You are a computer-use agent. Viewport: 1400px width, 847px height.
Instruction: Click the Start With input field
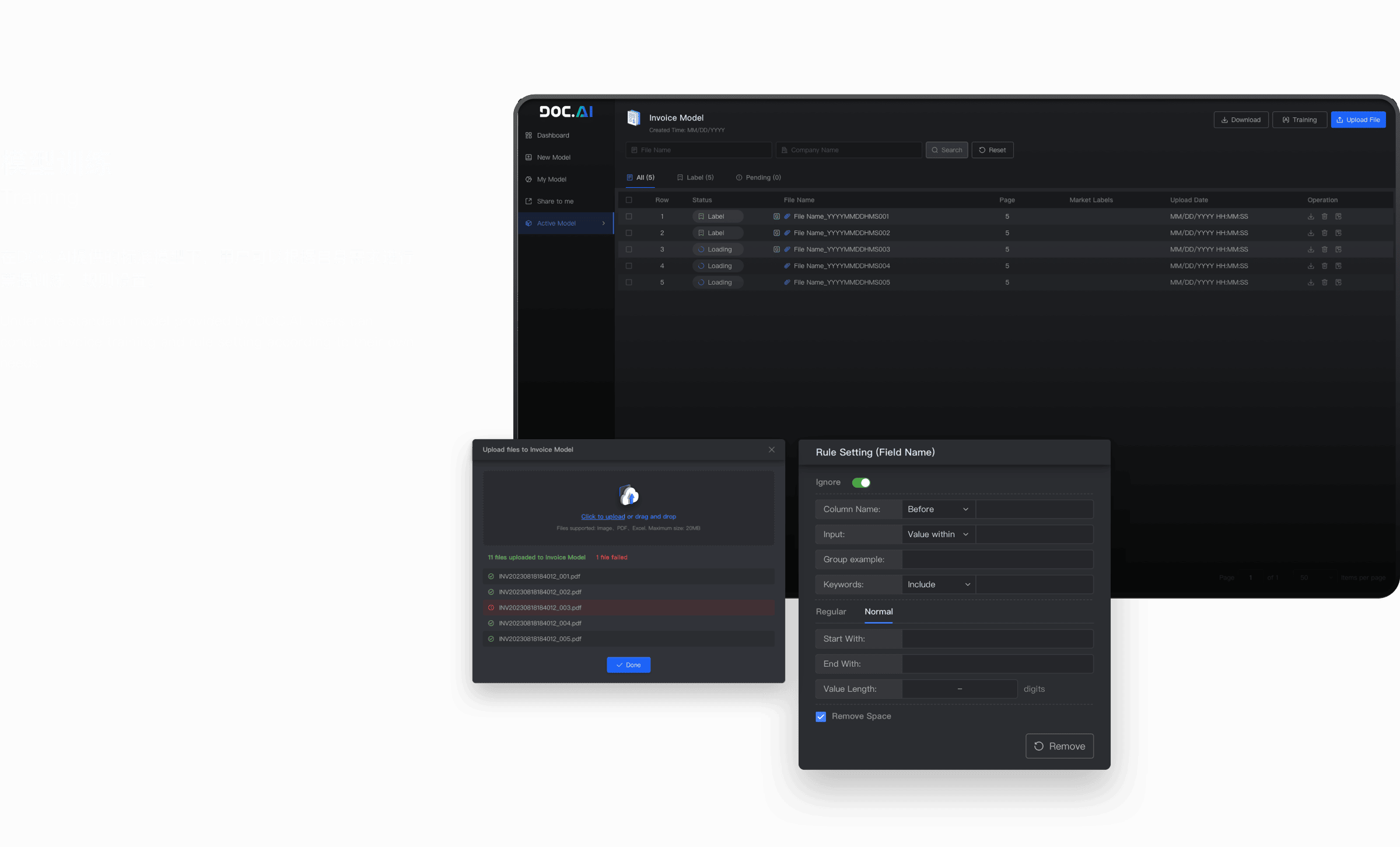997,639
